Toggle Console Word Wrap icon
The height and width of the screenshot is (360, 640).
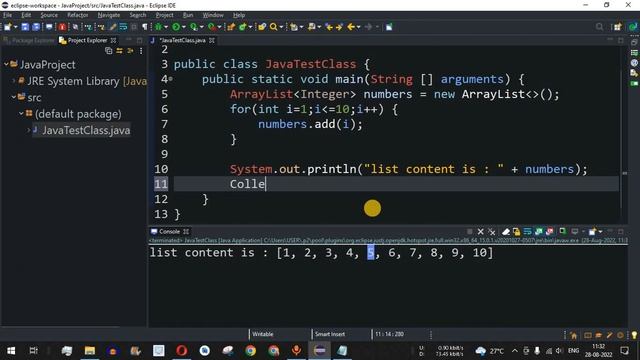click(527, 232)
